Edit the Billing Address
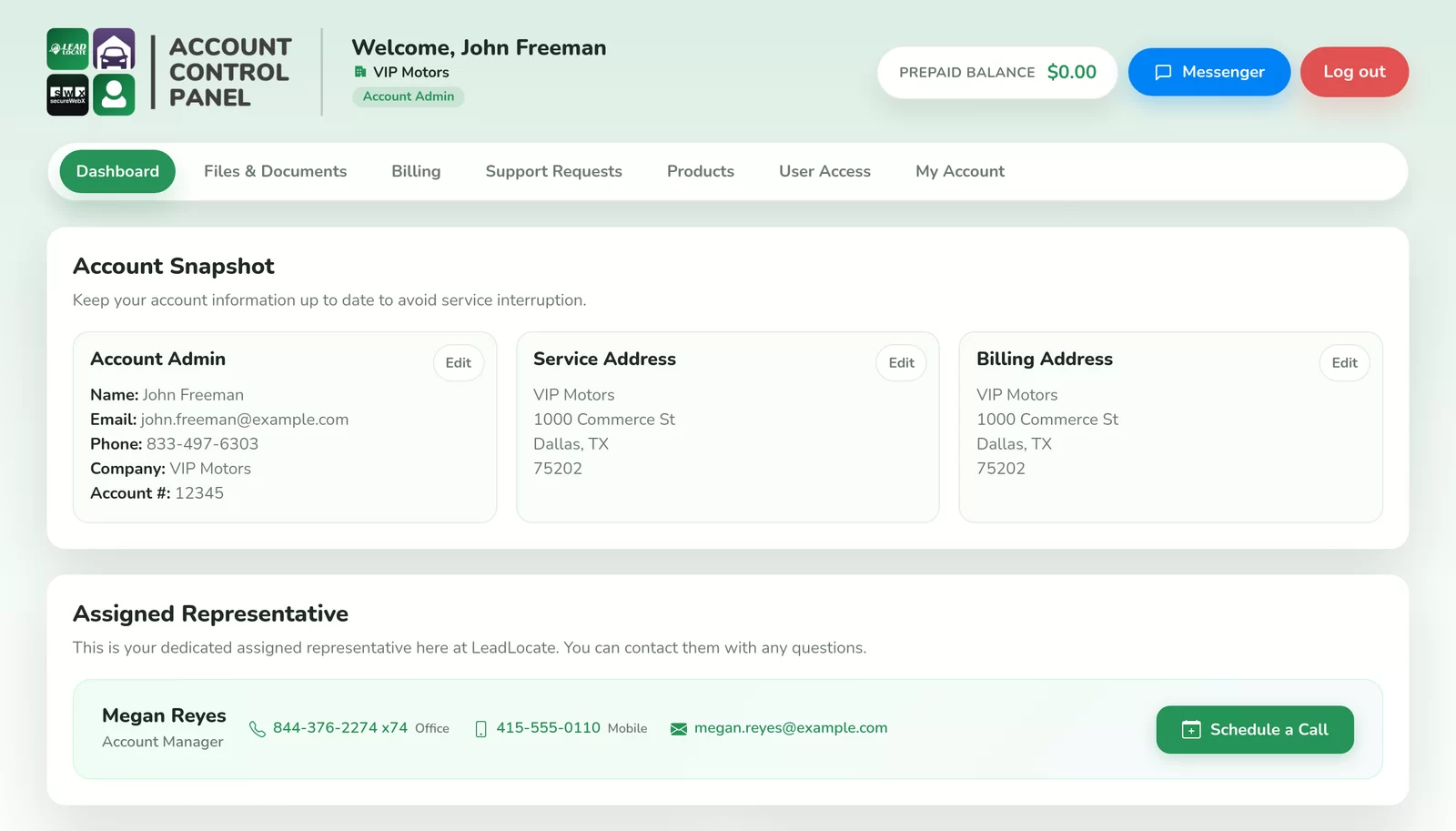 (1345, 363)
